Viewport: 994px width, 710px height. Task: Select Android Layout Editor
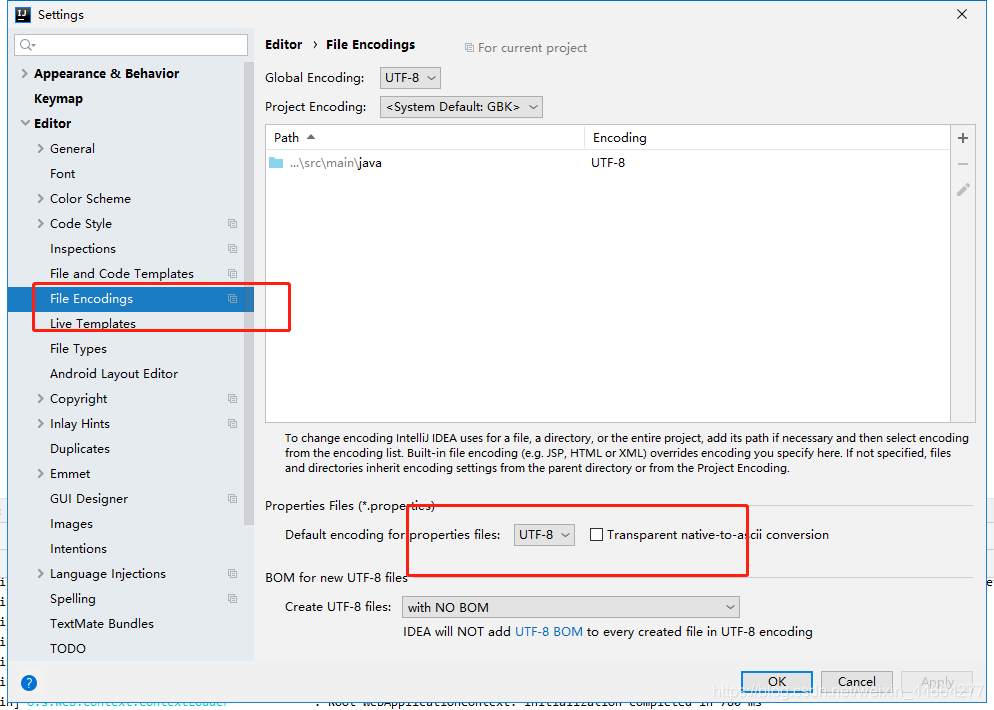pyautogui.click(x=114, y=373)
